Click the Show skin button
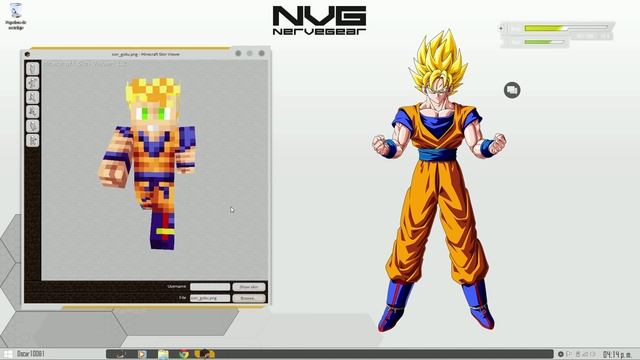The height and width of the screenshot is (360, 640). click(249, 287)
